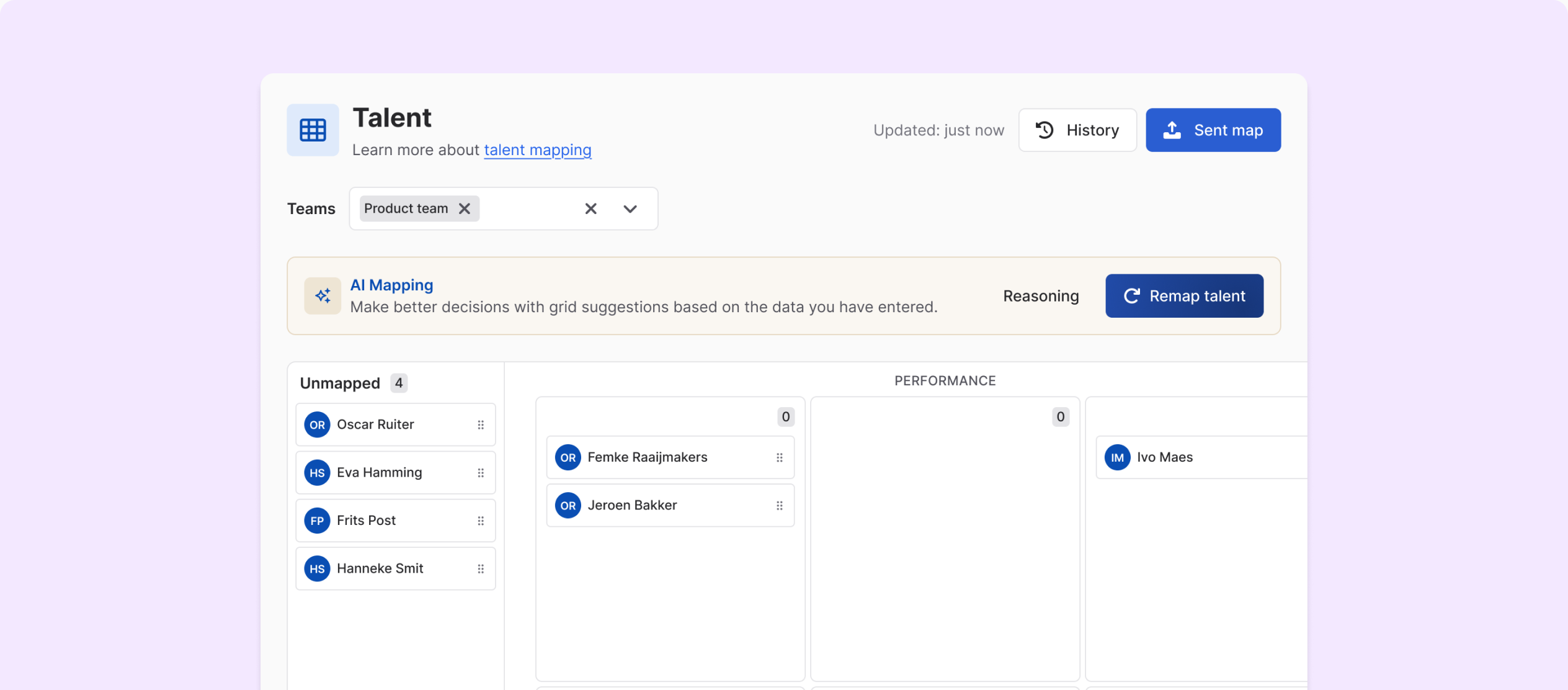Image resolution: width=1568 pixels, height=690 pixels.
Task: Grab the drag handle for Femke Raaijmakers
Action: (x=780, y=458)
